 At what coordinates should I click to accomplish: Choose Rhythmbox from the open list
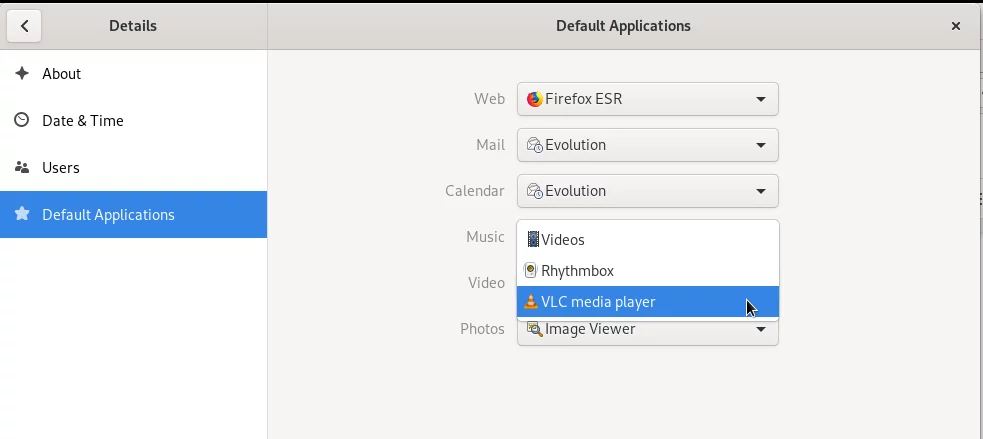tap(648, 271)
